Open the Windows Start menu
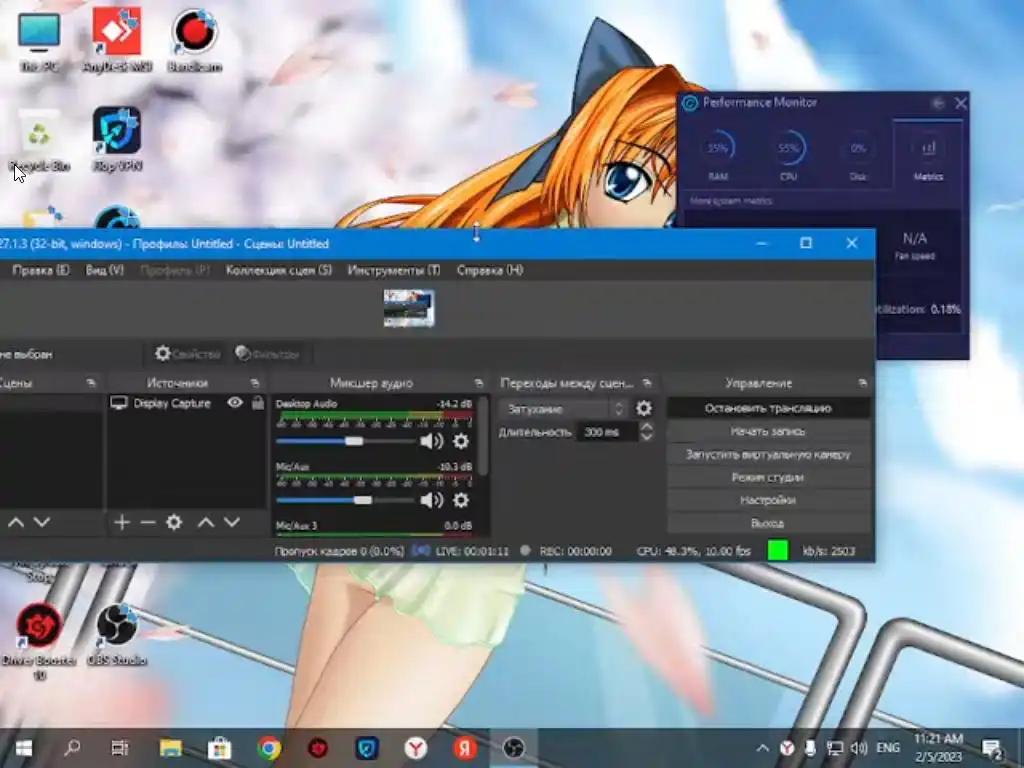Screen dimensions: 1024x768 point(24,748)
